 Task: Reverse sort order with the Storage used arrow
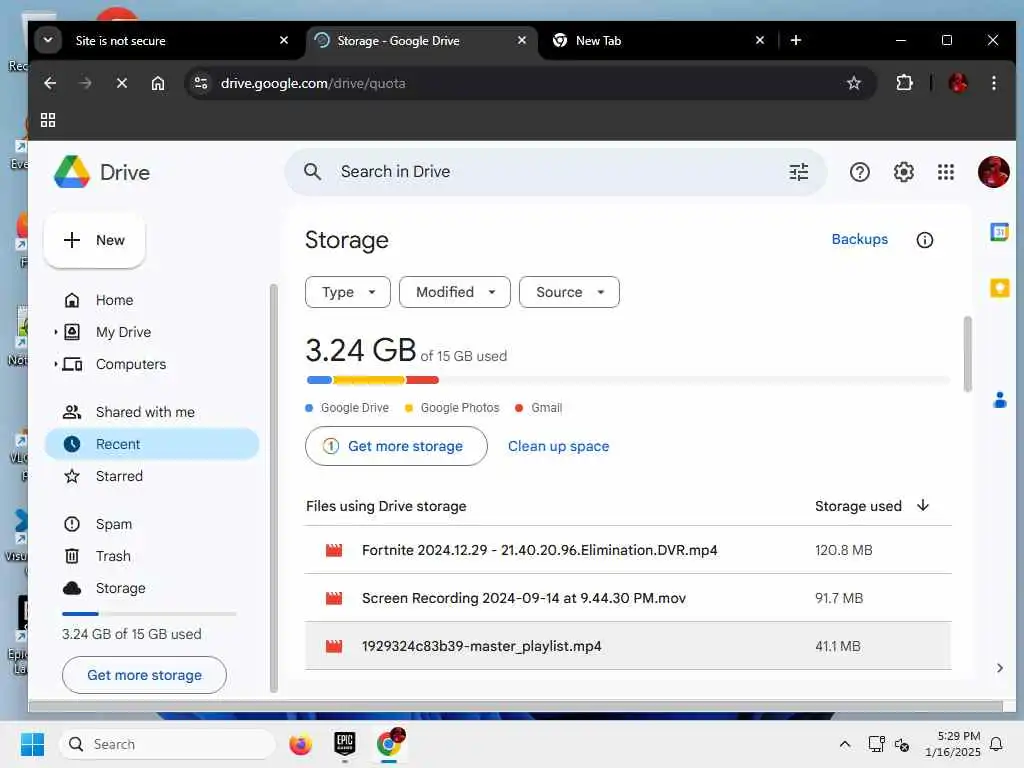[x=922, y=505]
